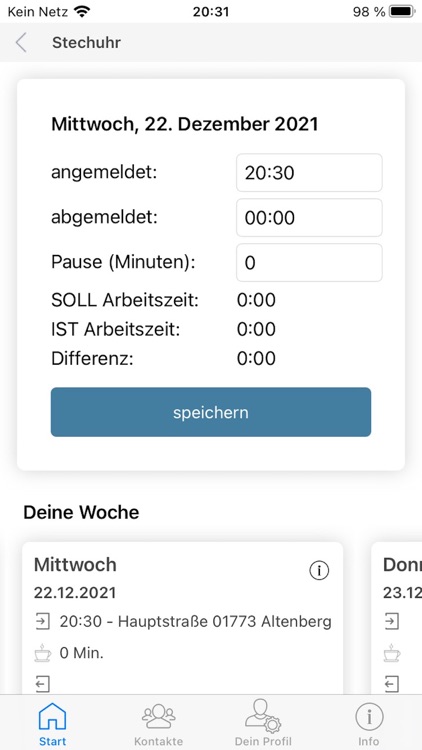Screen dimensions: 422x750
Task: Tap check-in icon on Donnerstag card
Action: [392, 622]
